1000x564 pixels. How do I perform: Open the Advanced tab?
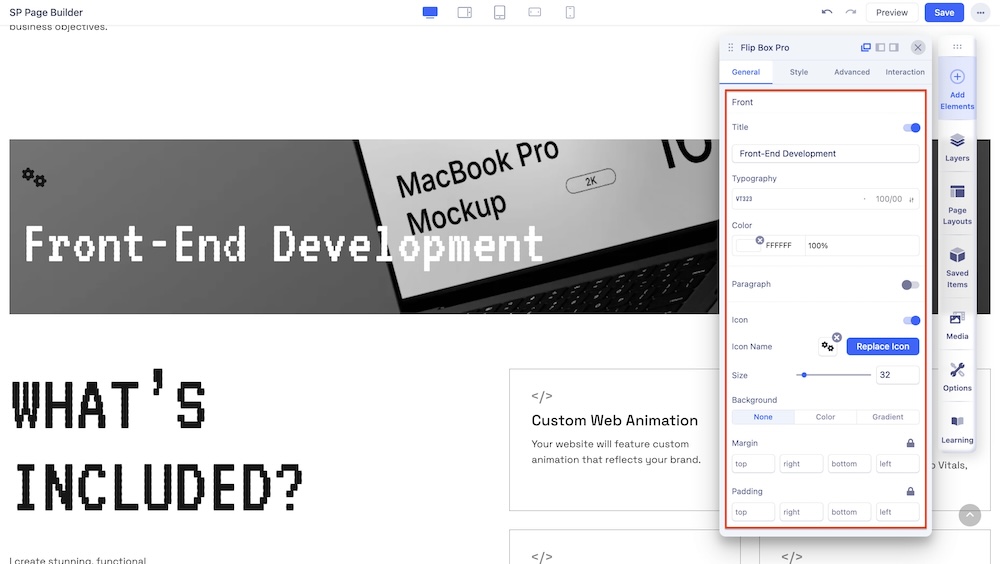coord(852,72)
